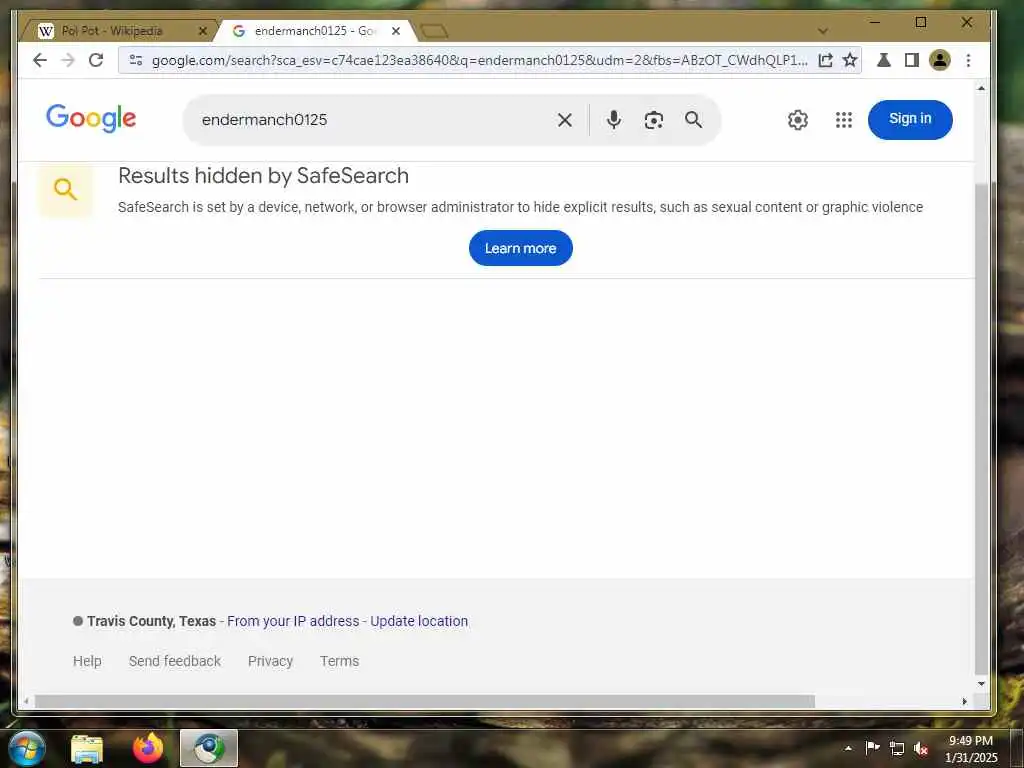This screenshot has width=1024, height=768.
Task: Reload the Google search page
Action: click(96, 60)
